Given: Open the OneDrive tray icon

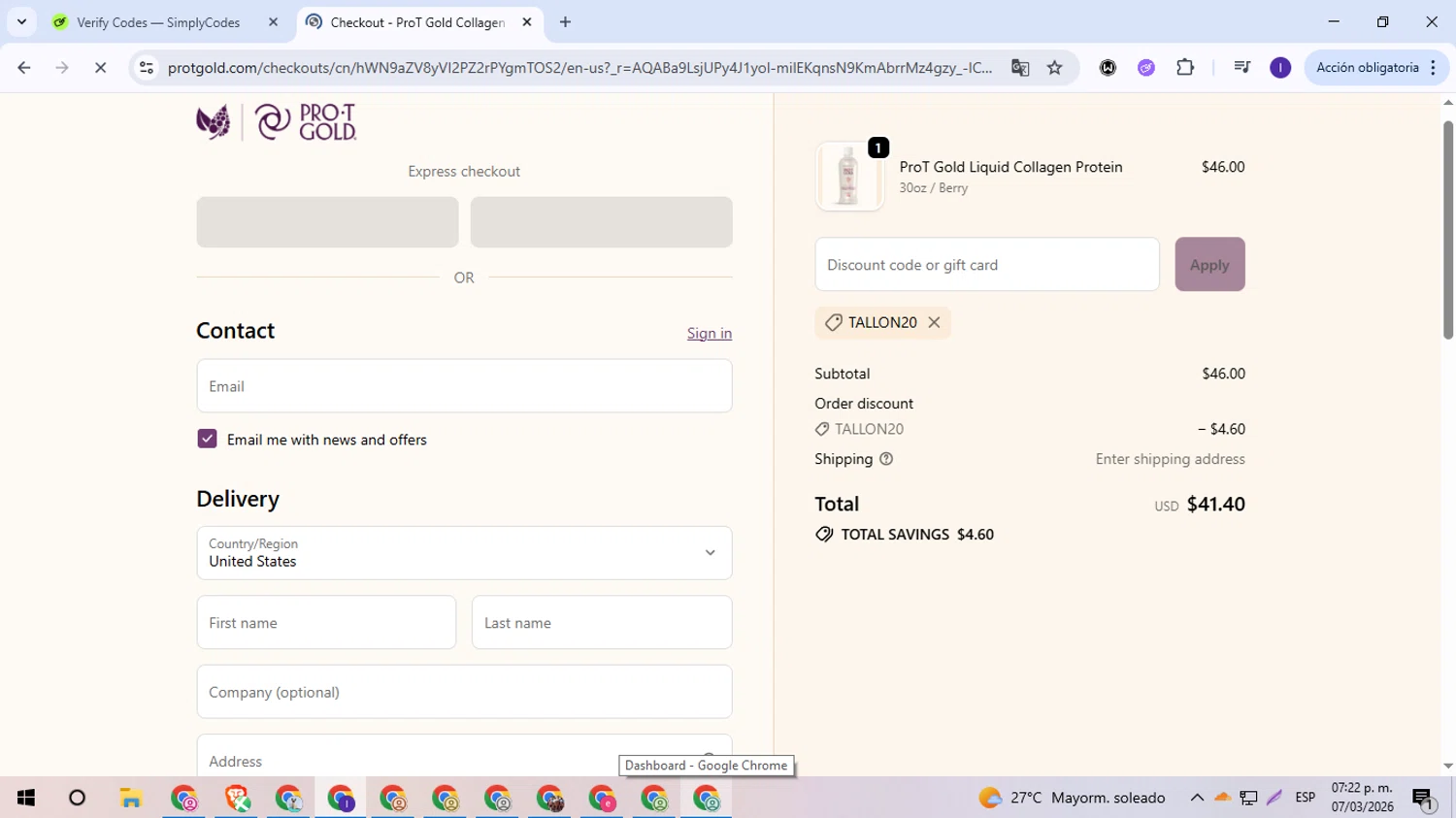Looking at the screenshot, I should coord(1223,798).
